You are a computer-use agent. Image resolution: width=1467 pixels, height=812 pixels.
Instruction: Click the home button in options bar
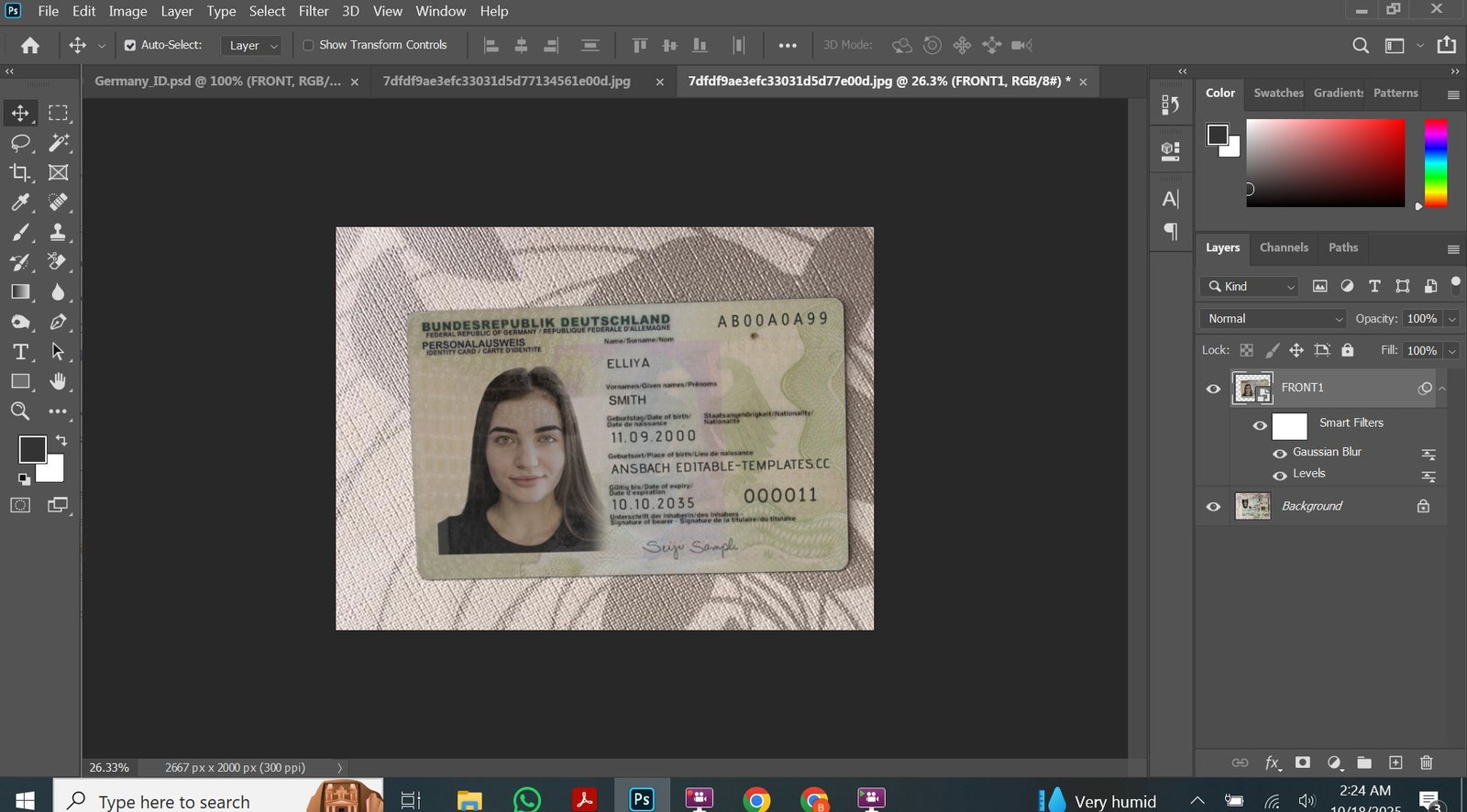(x=30, y=45)
